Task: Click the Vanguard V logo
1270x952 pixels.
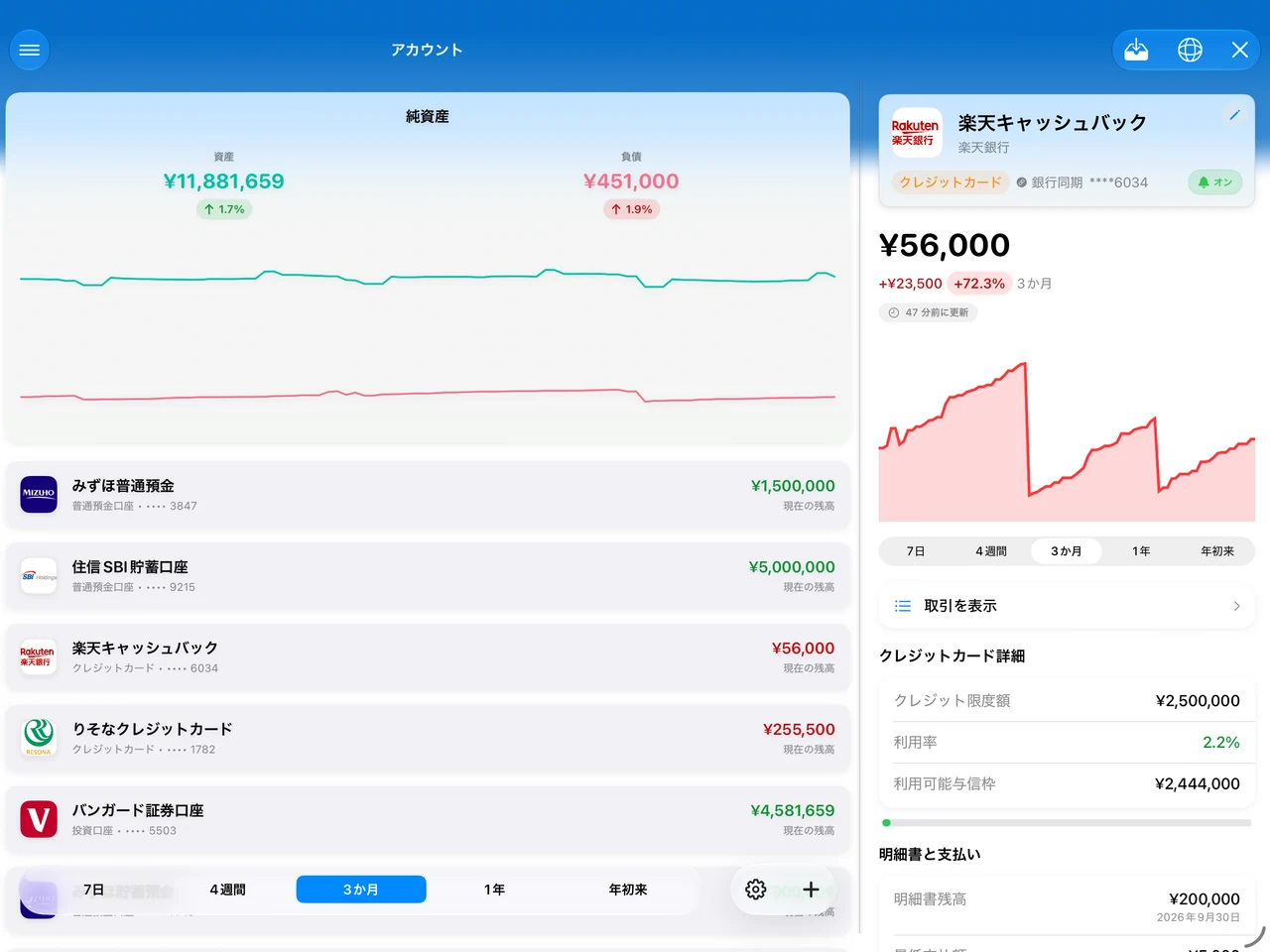Action: point(39,819)
